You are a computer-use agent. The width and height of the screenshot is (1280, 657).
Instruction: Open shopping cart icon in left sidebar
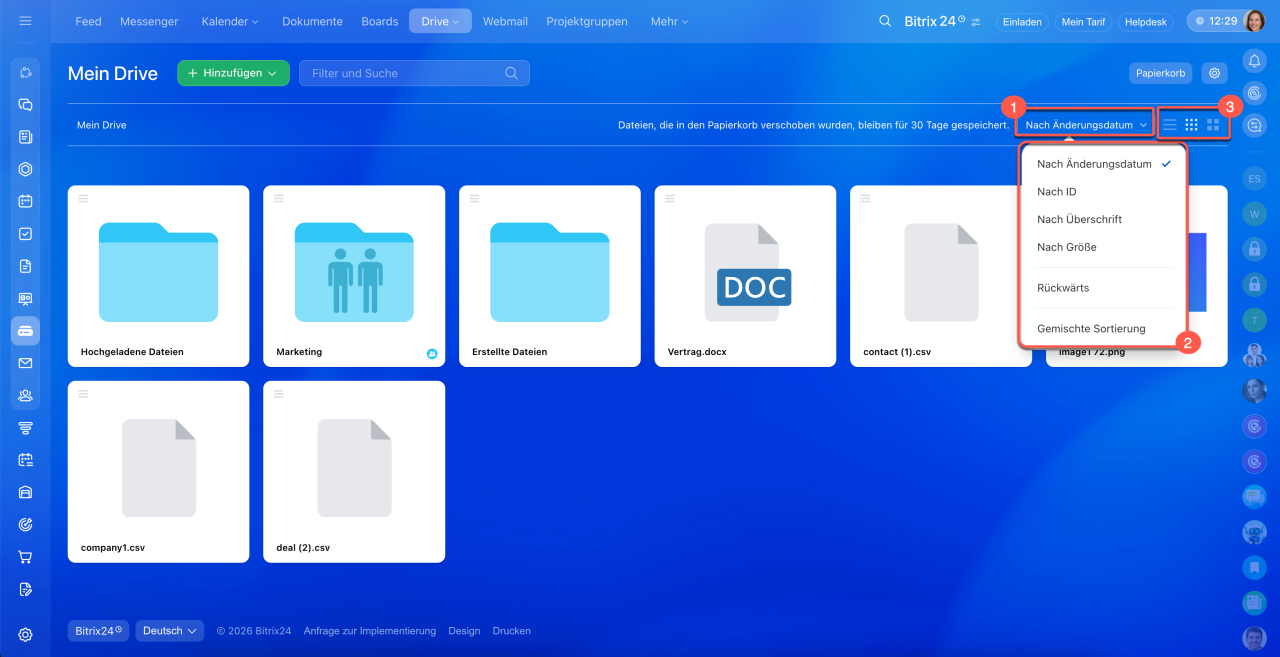tap(26, 557)
